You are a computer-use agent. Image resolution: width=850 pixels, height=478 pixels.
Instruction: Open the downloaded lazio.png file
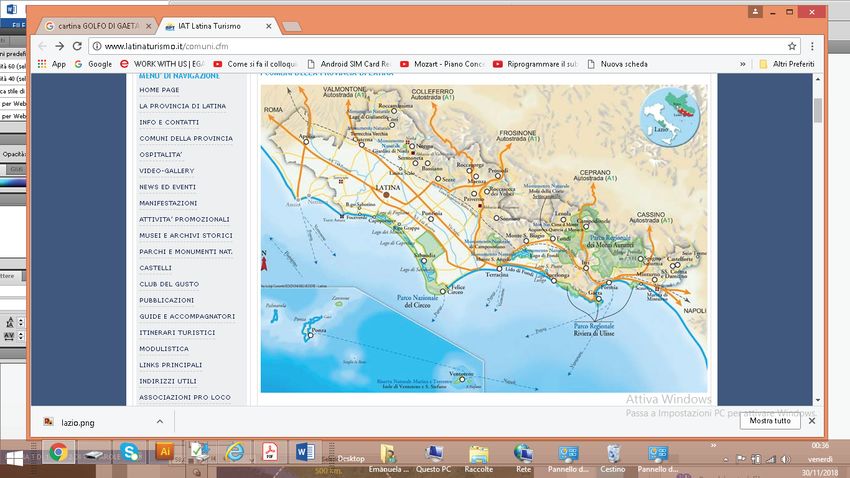point(78,423)
